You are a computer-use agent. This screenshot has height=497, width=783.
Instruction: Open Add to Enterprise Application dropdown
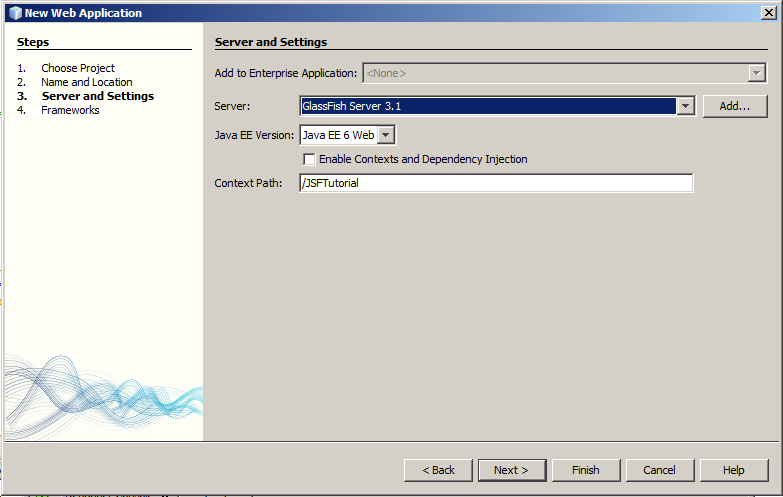756,73
